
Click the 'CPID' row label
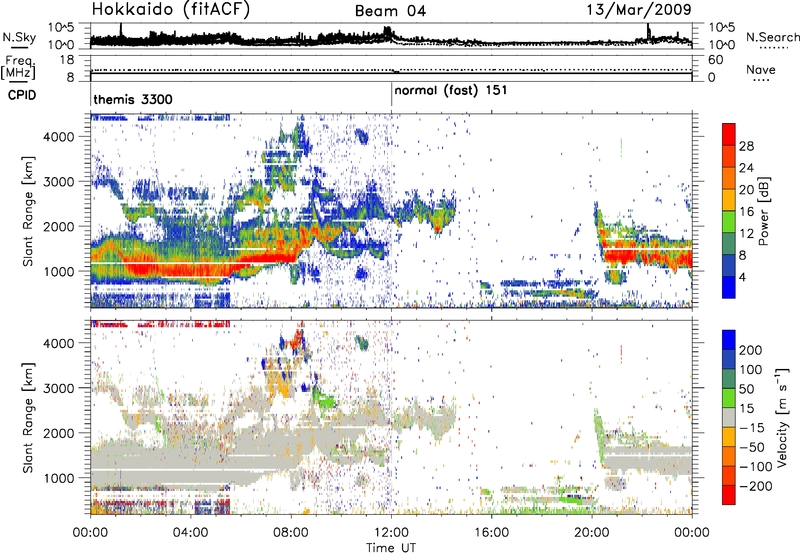(22, 95)
